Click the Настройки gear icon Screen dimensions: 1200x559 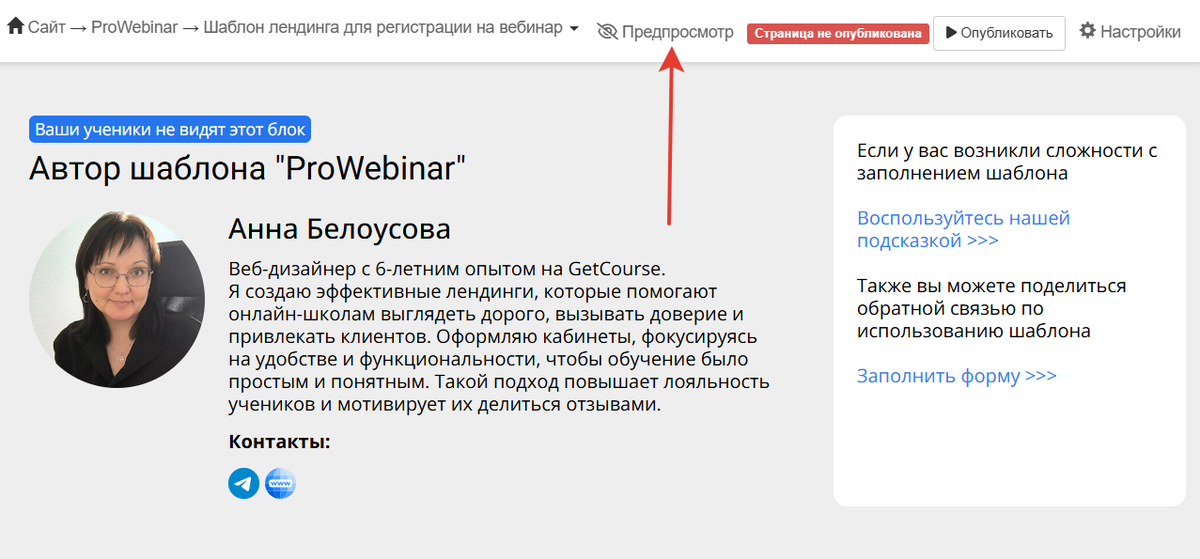pos(1088,31)
